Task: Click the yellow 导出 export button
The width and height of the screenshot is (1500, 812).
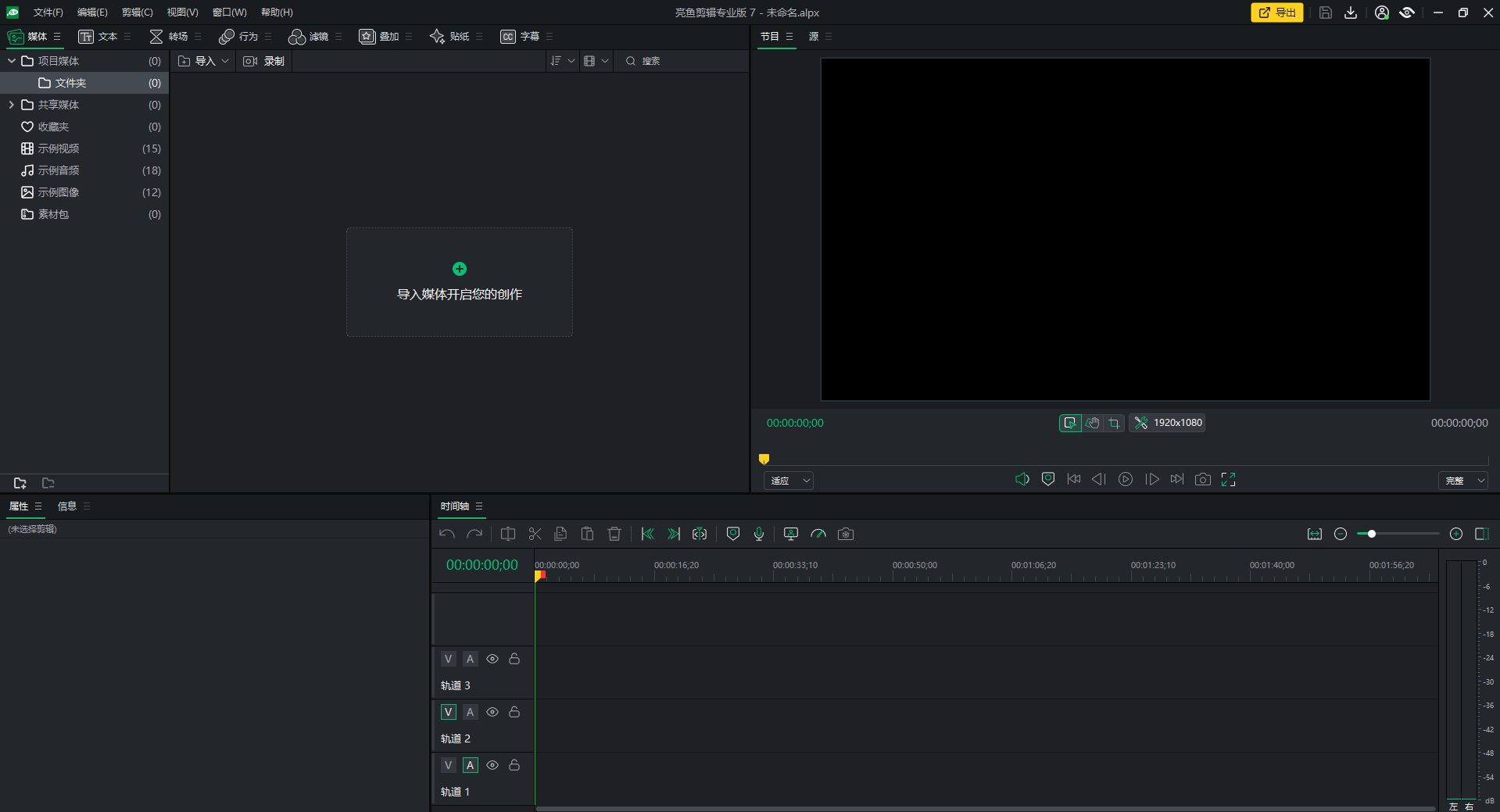Action: click(1276, 13)
